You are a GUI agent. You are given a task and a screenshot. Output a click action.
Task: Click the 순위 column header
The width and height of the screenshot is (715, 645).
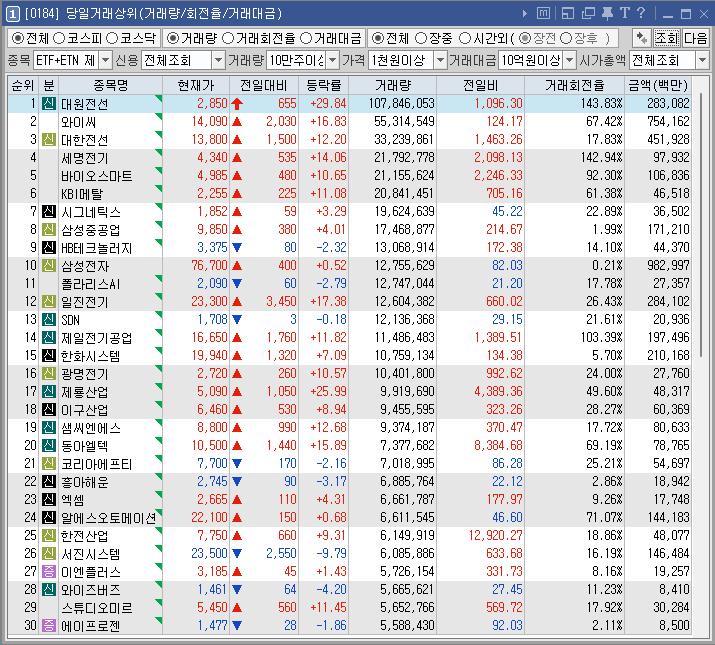coord(23,85)
